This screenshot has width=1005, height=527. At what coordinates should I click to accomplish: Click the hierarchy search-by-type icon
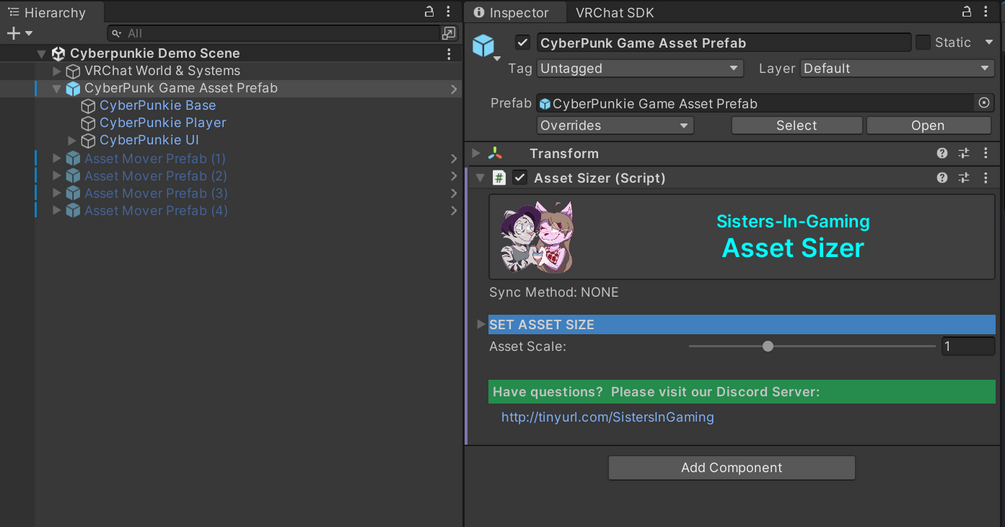449,33
